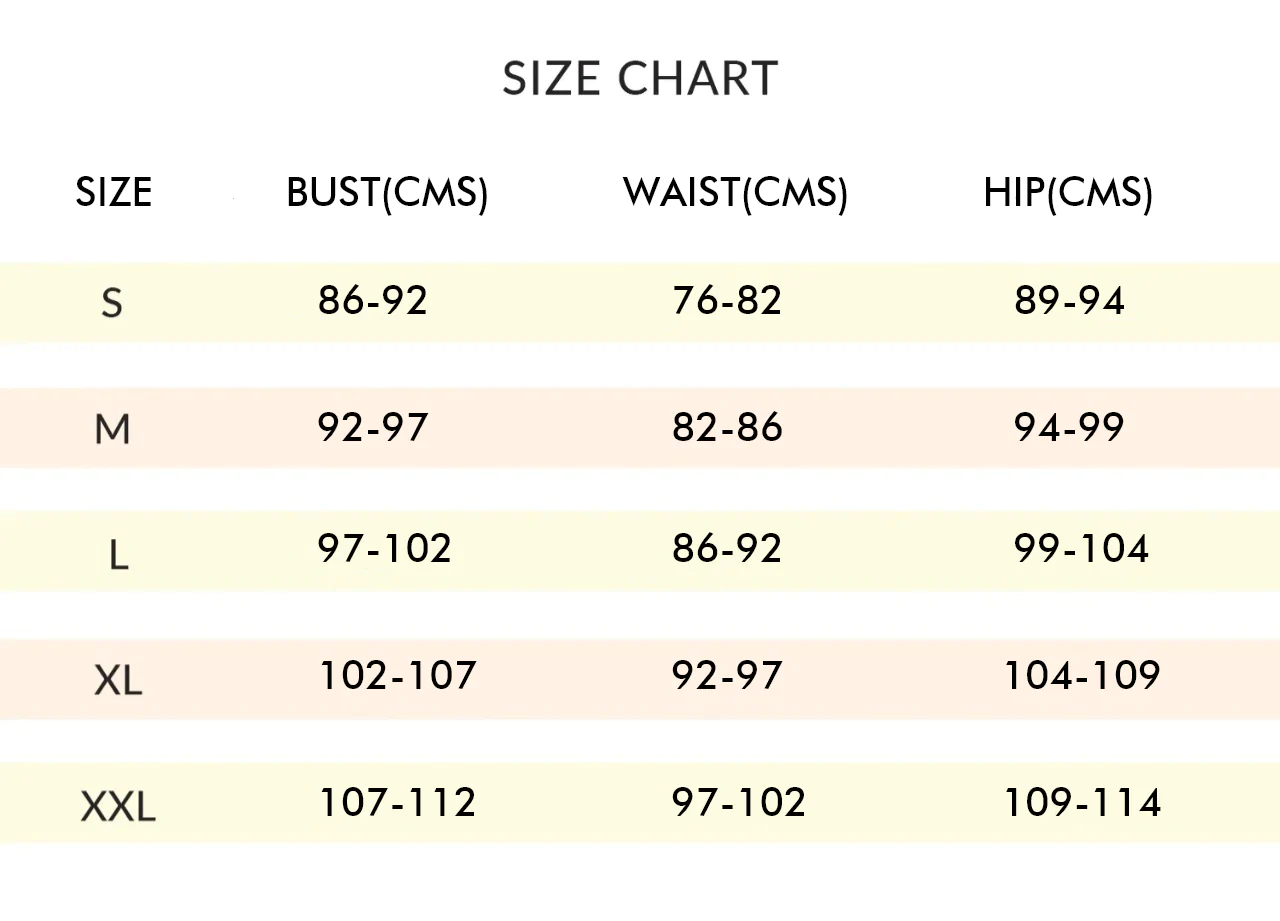Image resolution: width=1280 pixels, height=921 pixels.
Task: Click waist value 97-102 in XXL row
Action: click(739, 802)
